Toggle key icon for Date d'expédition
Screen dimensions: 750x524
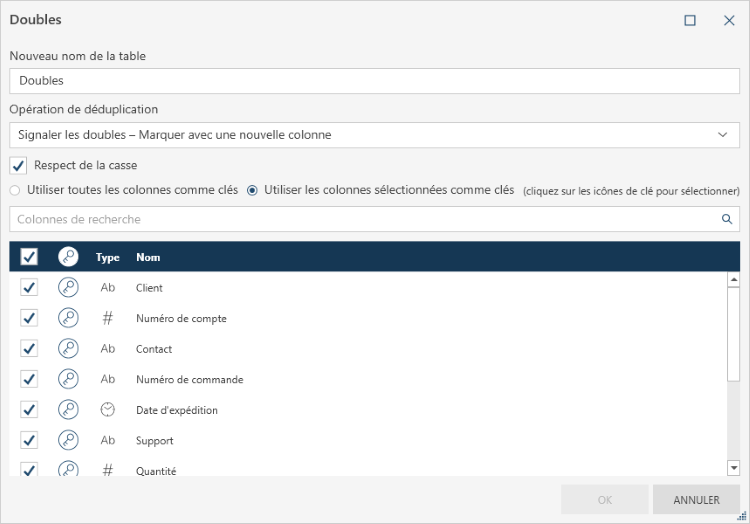pyautogui.click(x=68, y=410)
